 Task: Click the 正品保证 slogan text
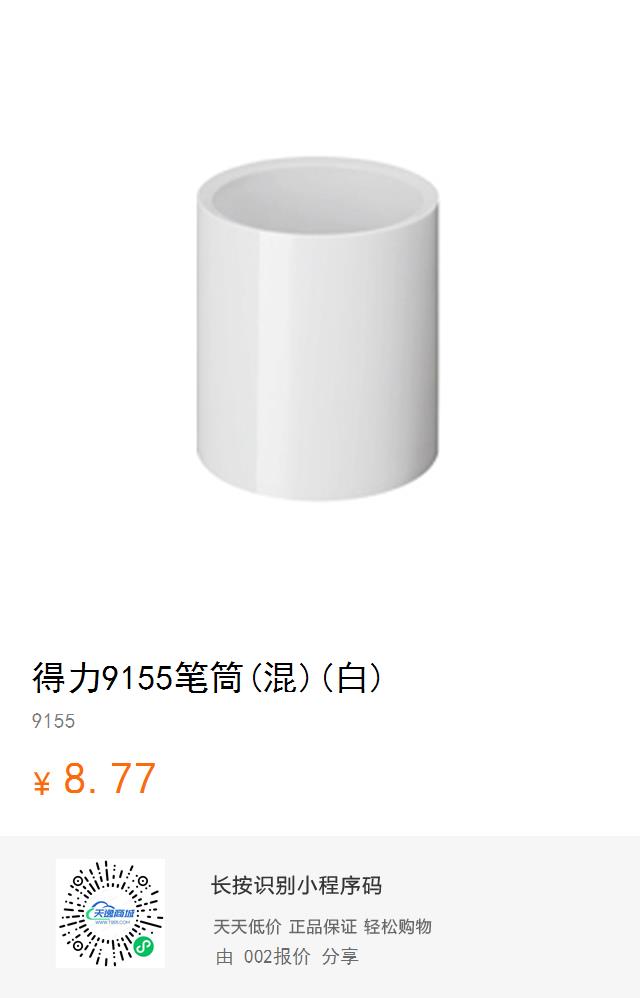(x=323, y=927)
